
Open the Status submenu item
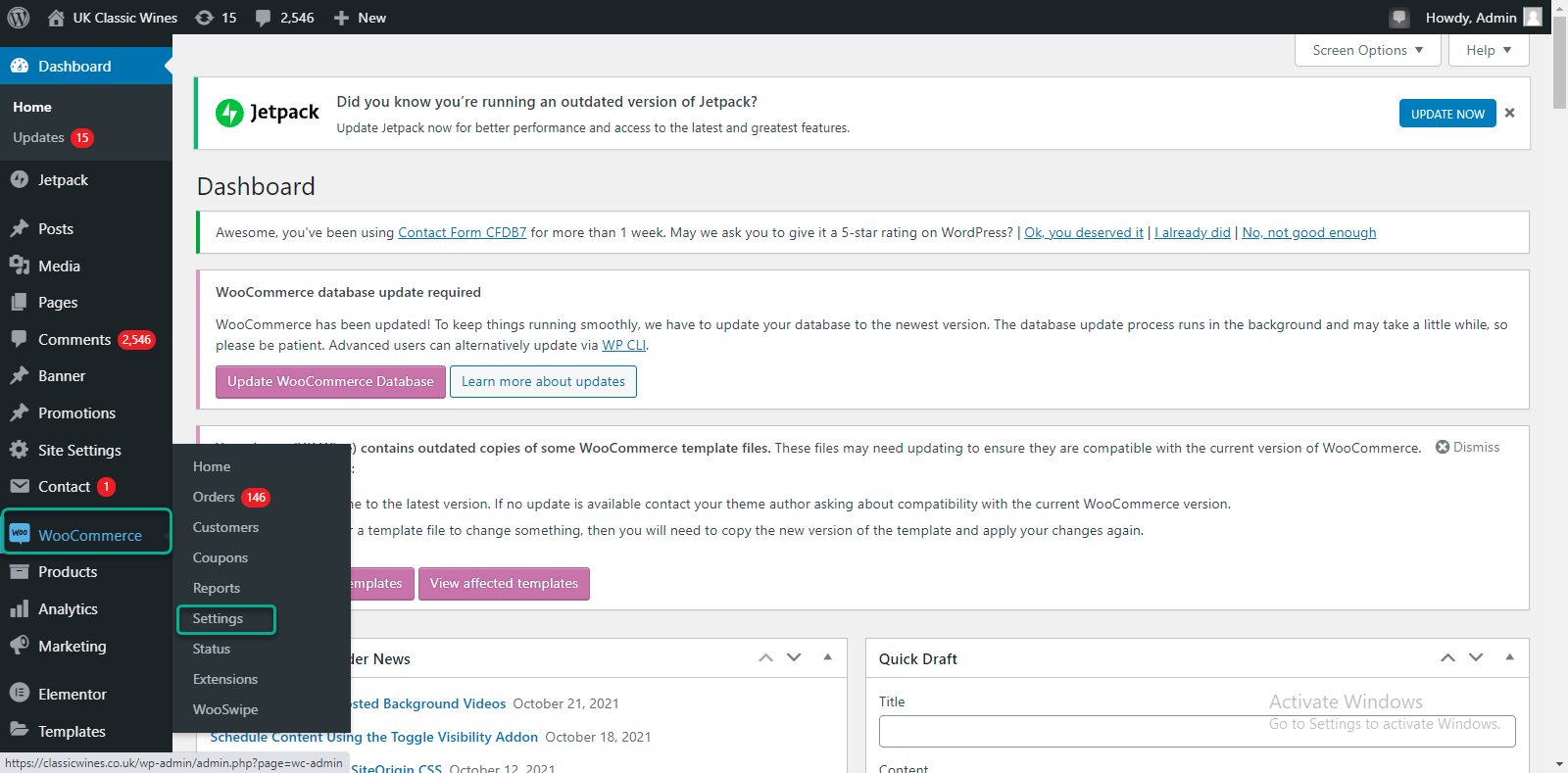tap(212, 649)
